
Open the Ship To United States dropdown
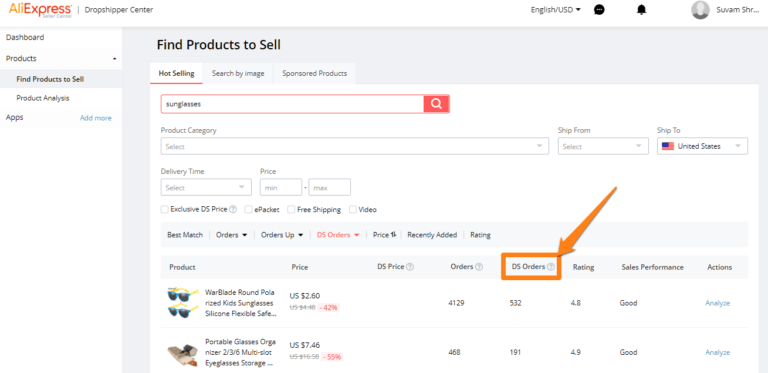tap(702, 146)
